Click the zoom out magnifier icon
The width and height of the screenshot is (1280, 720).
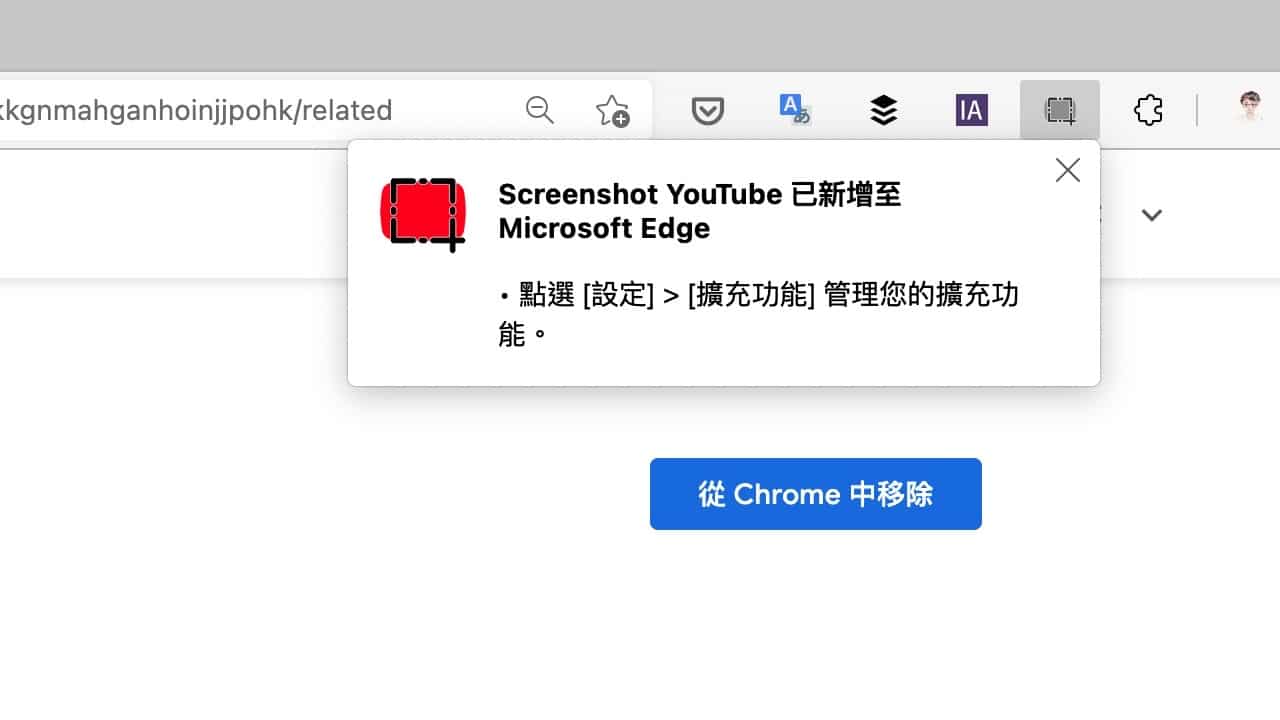[540, 110]
